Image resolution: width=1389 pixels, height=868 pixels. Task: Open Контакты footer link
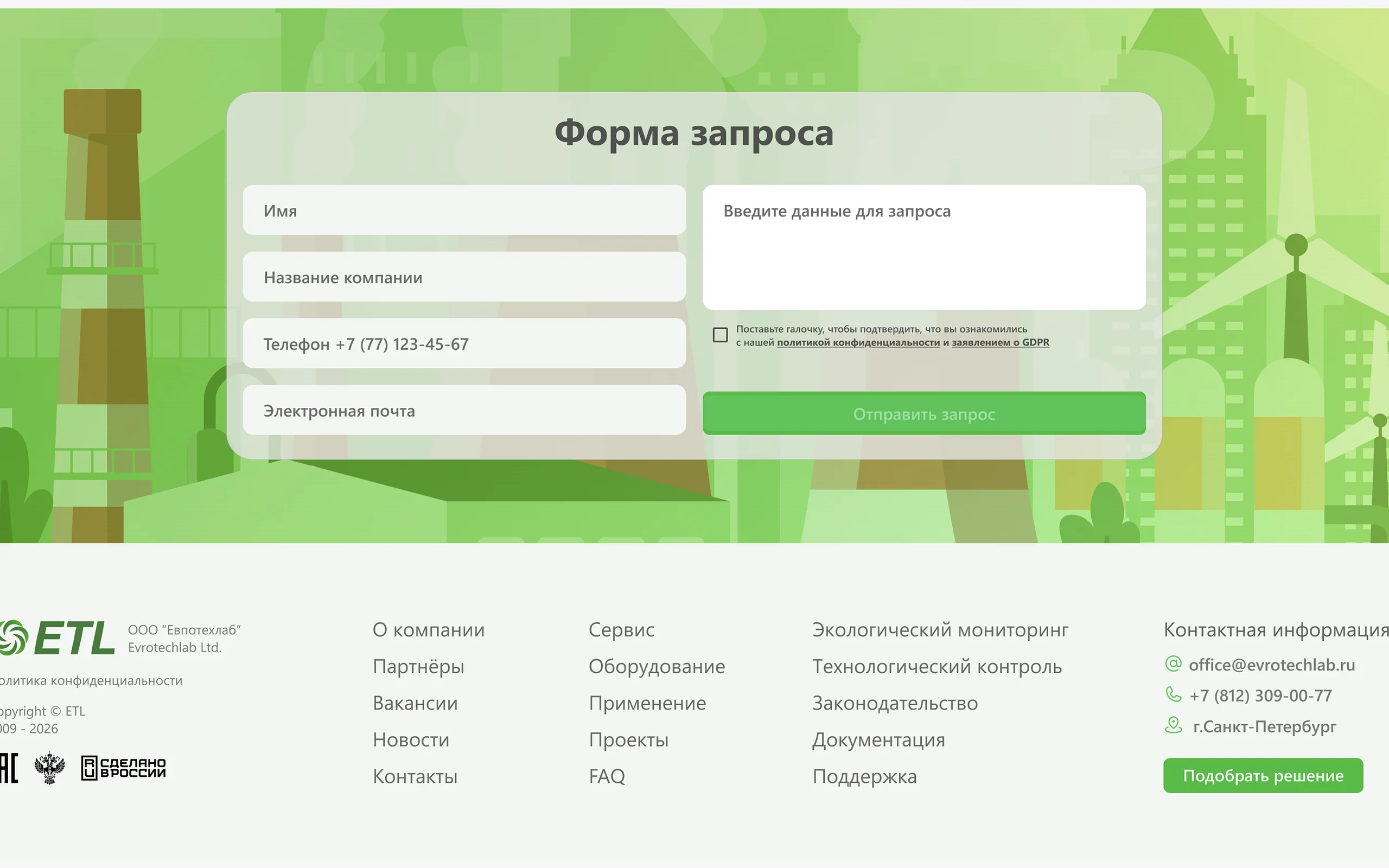(415, 777)
